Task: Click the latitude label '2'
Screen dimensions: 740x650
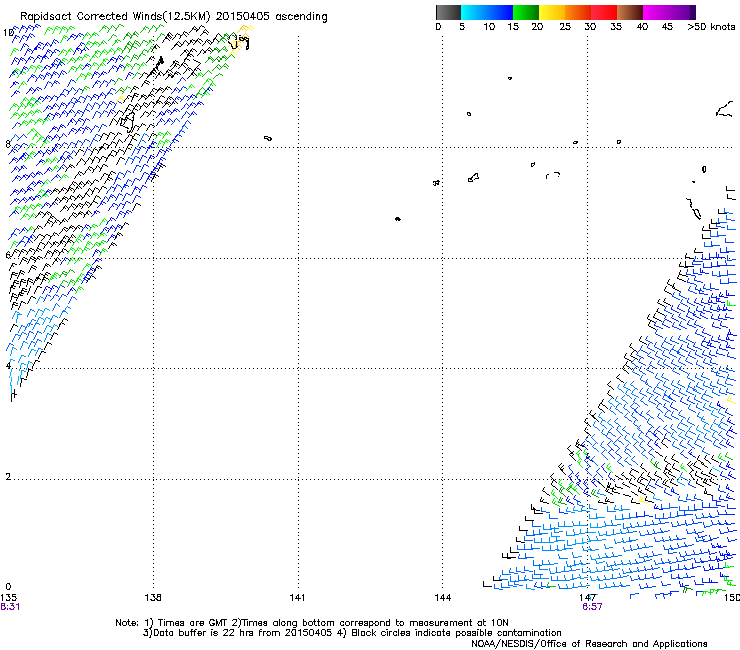Action: tap(8, 476)
